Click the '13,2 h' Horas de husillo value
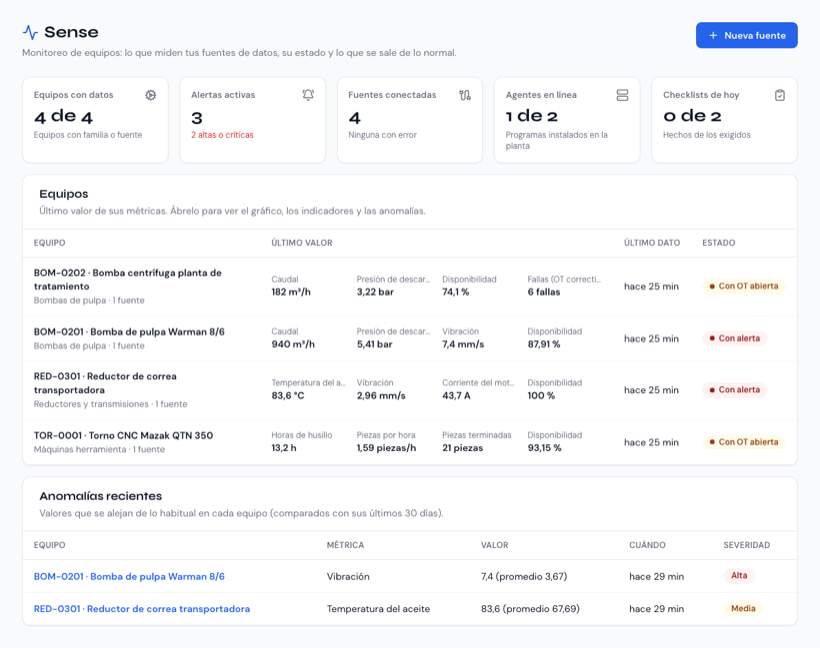This screenshot has height=648, width=820. (x=284, y=448)
